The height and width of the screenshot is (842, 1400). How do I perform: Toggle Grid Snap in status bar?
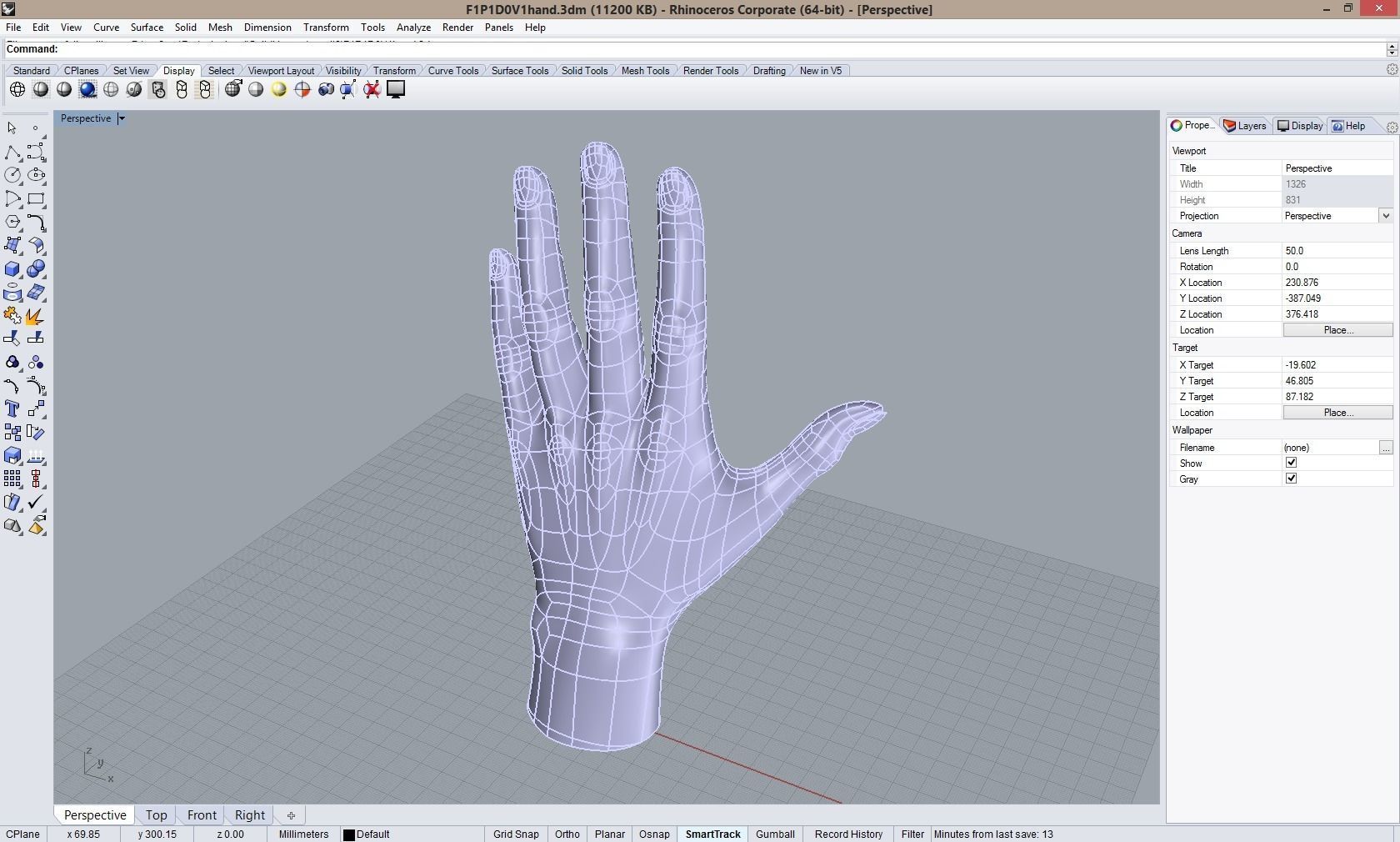[516, 834]
